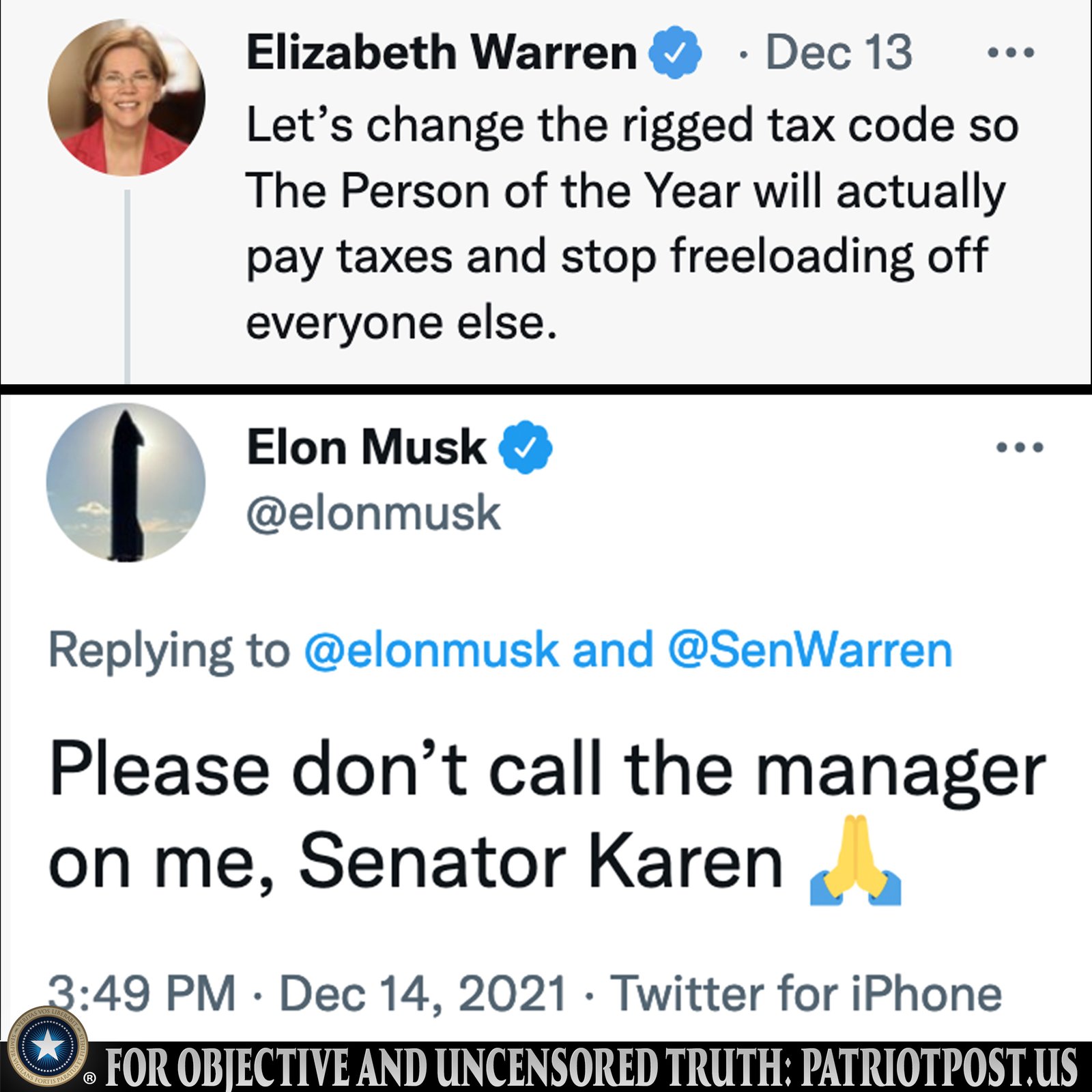Click the 3:49 PM timestamp

[142, 993]
